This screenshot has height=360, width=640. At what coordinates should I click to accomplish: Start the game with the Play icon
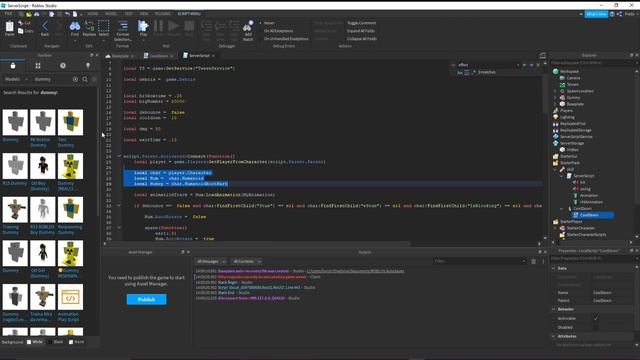coord(143,27)
